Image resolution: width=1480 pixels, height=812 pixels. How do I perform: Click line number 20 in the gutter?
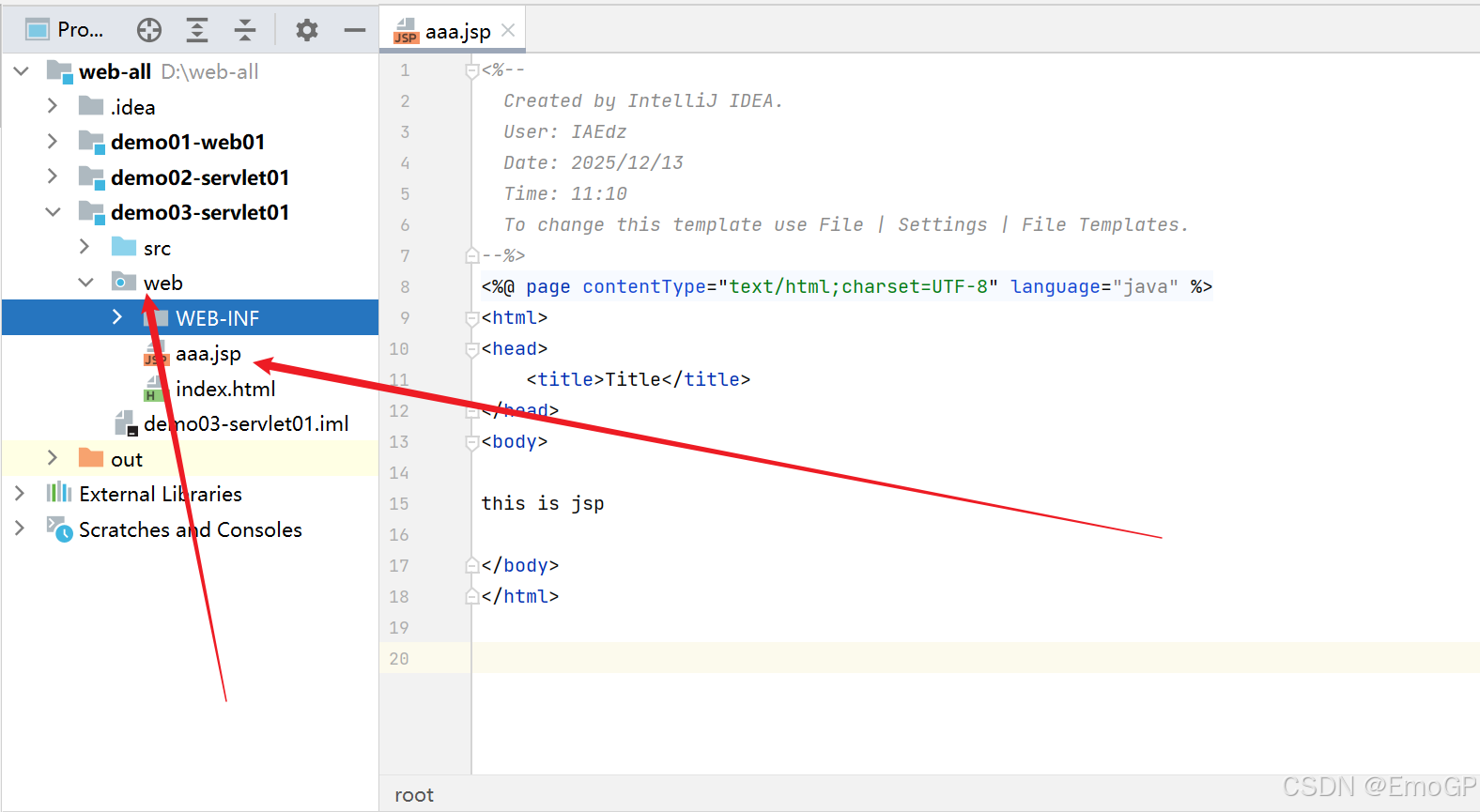[x=399, y=658]
